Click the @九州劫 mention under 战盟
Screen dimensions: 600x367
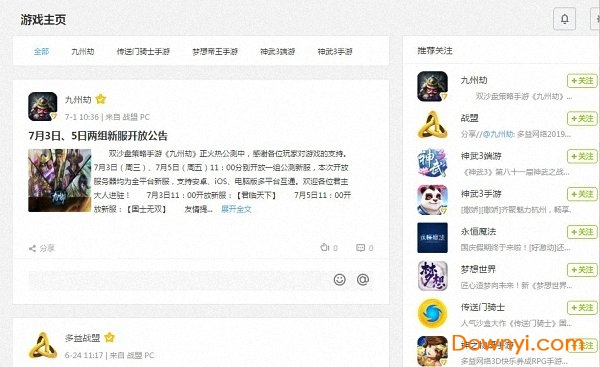497,134
